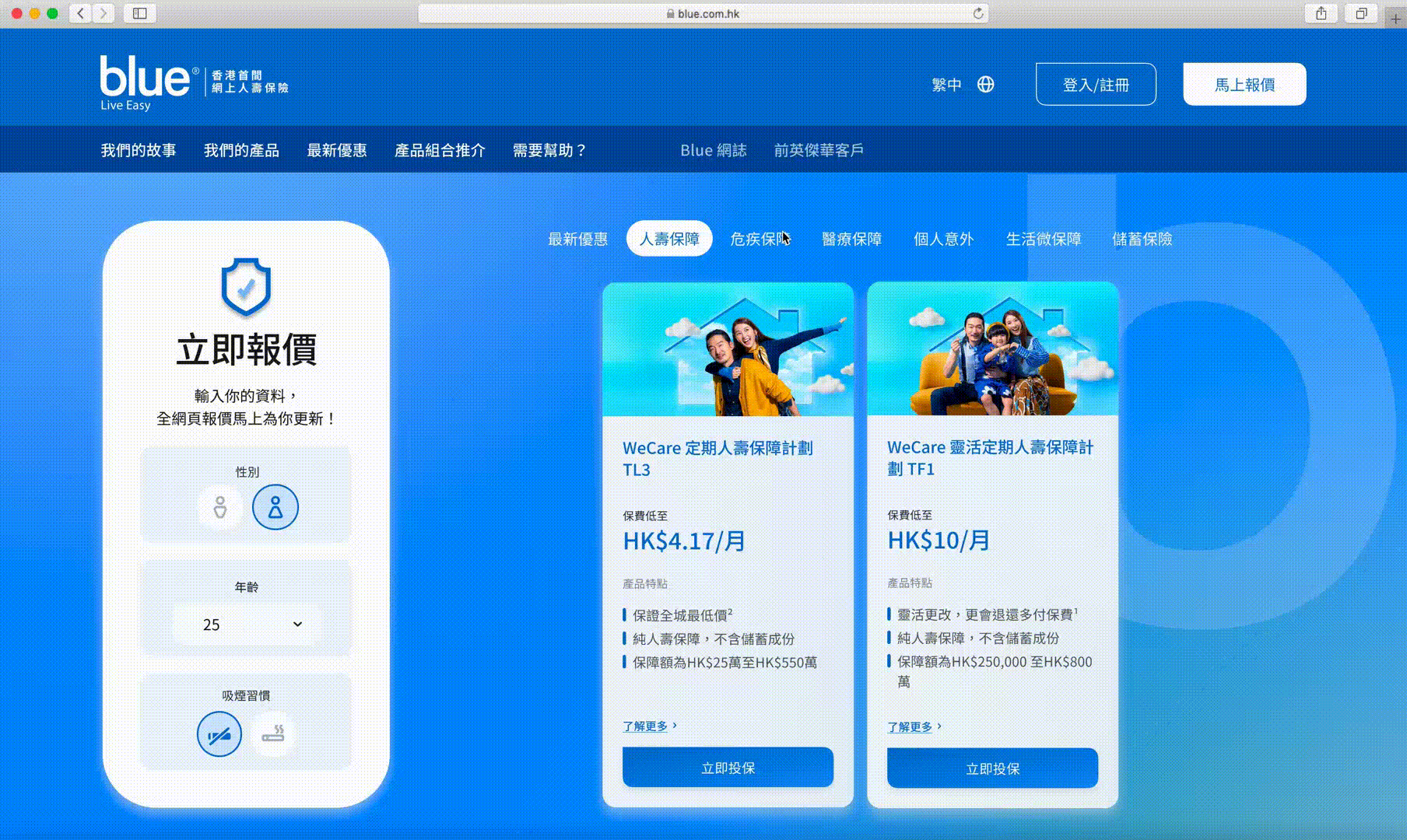Viewport: 1407px width, 840px height.
Task: Open 需要幫助？ menu
Action: (x=549, y=150)
